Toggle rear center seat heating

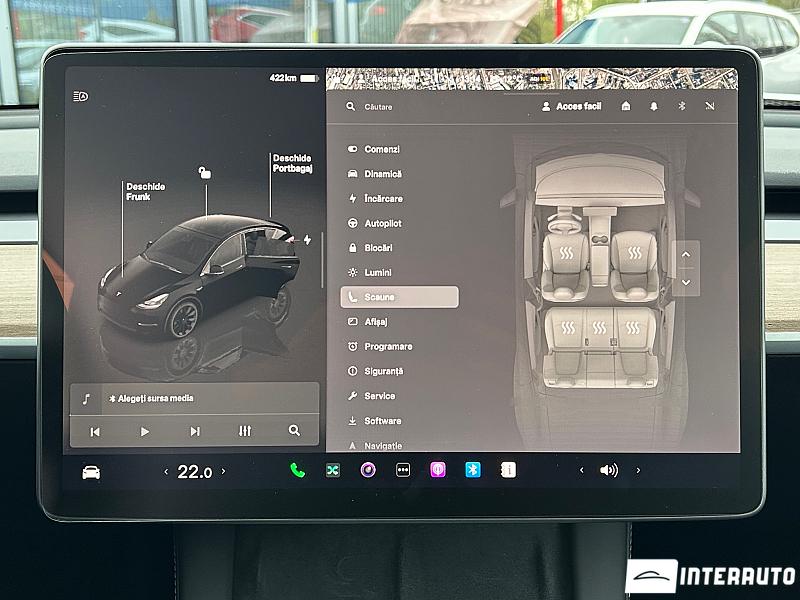(x=599, y=327)
